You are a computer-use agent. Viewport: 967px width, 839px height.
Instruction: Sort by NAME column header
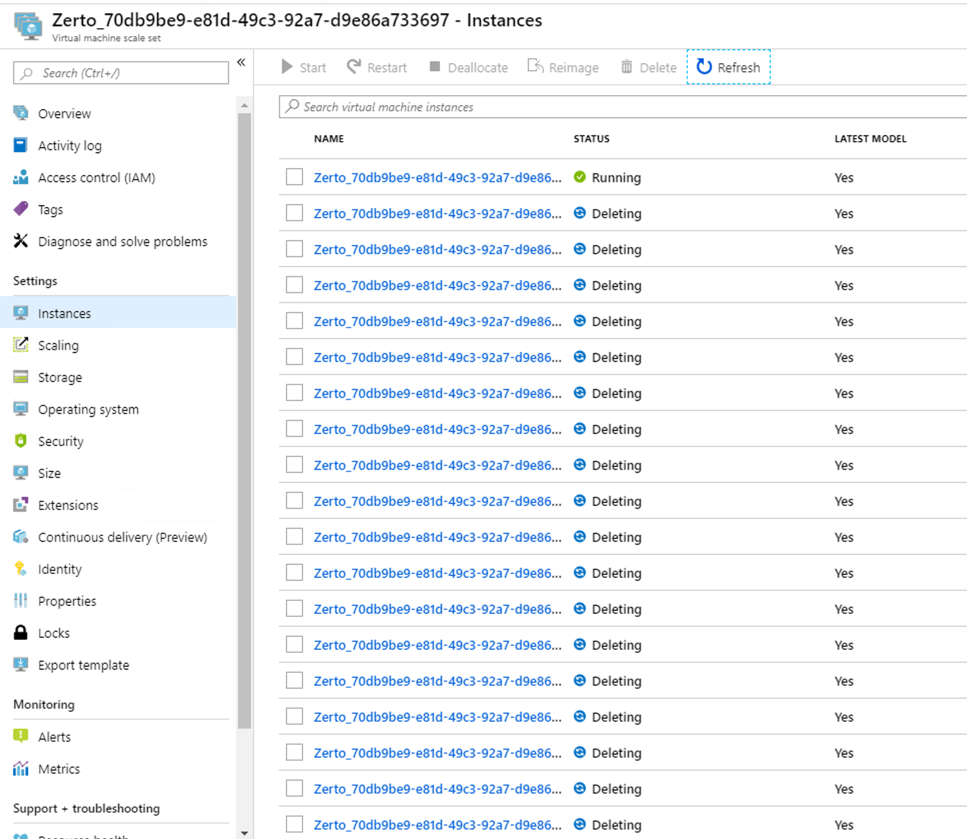point(329,139)
